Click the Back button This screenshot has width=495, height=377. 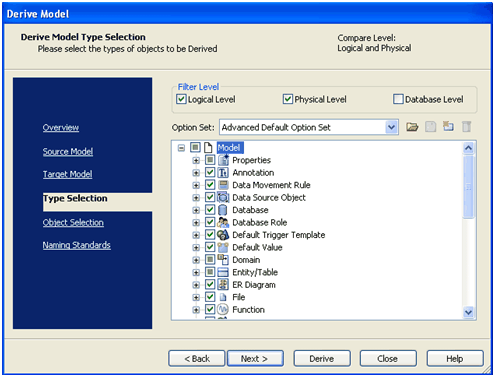[197, 359]
